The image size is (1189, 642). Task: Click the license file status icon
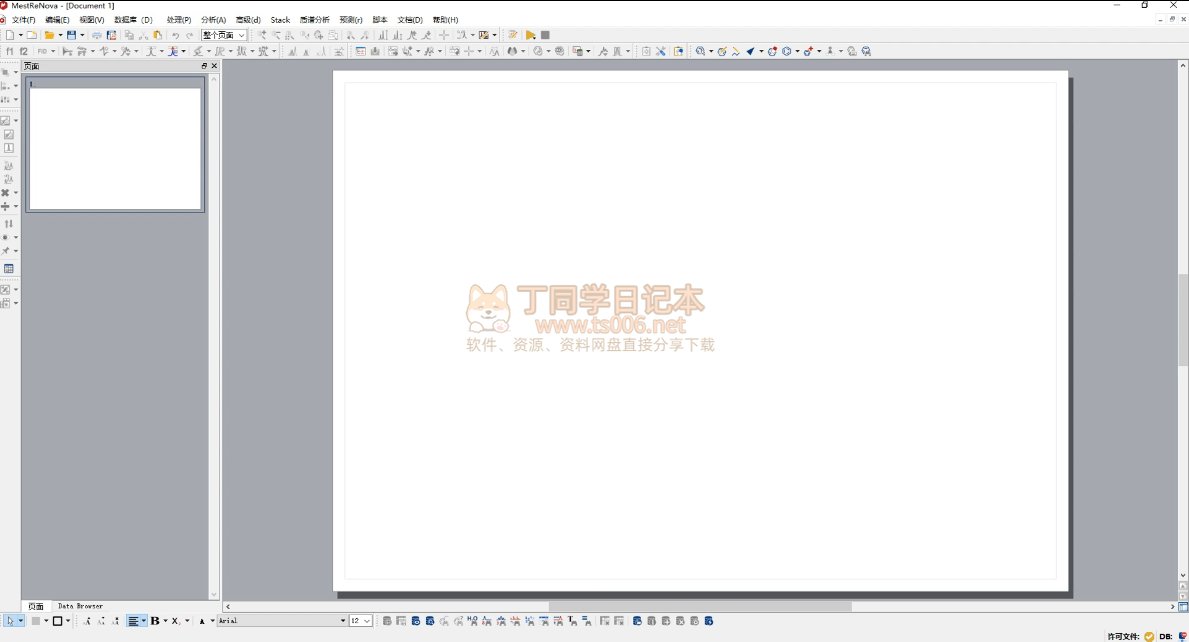1149,636
